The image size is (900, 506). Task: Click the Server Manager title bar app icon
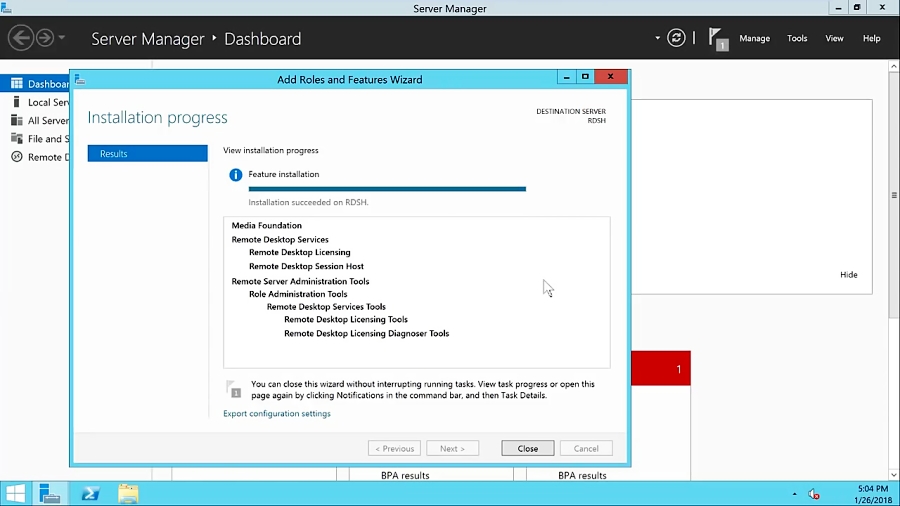click(x=6, y=7)
